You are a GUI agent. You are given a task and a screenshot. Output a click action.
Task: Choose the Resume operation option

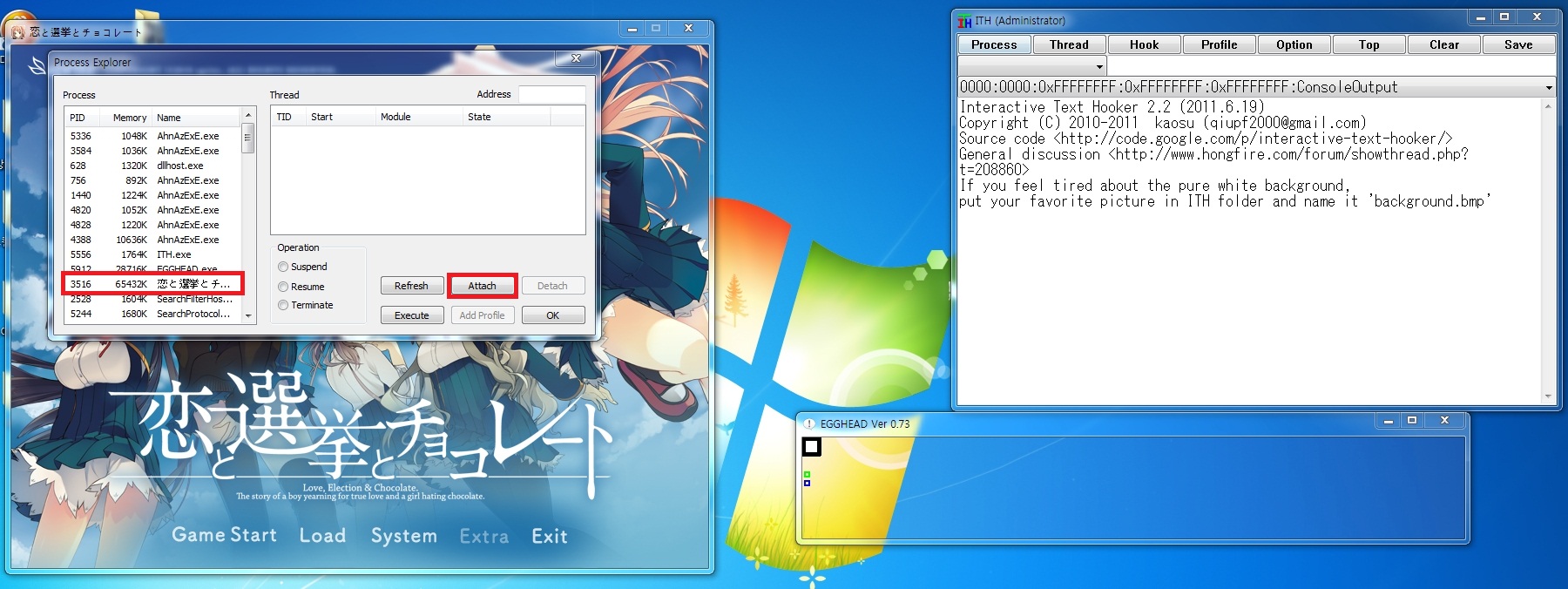[283, 287]
